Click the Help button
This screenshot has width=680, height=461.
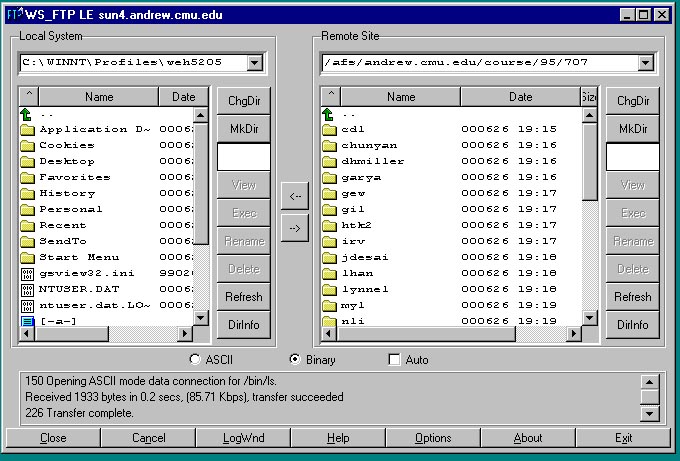click(338, 438)
